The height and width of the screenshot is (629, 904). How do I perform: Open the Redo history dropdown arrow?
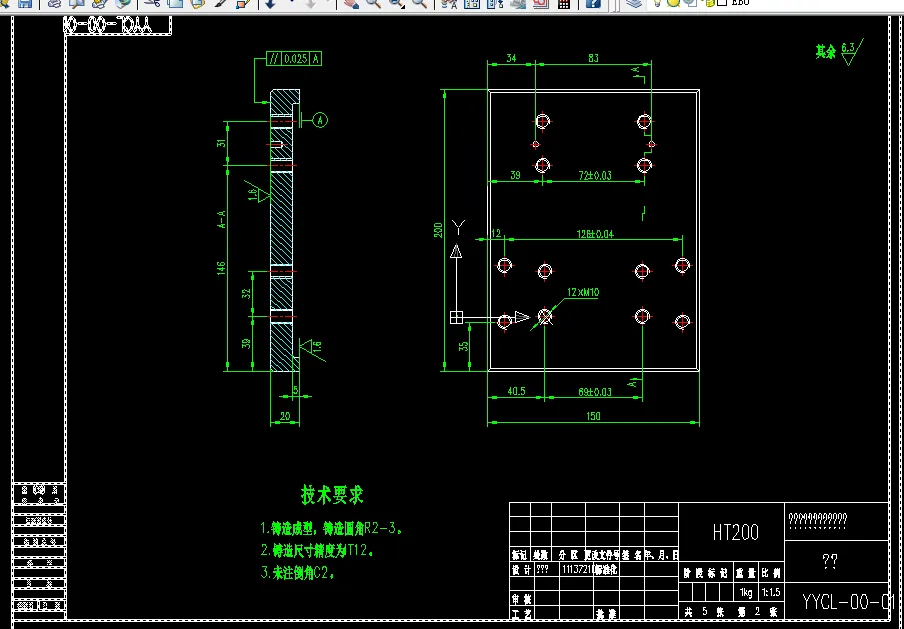(327, 3)
